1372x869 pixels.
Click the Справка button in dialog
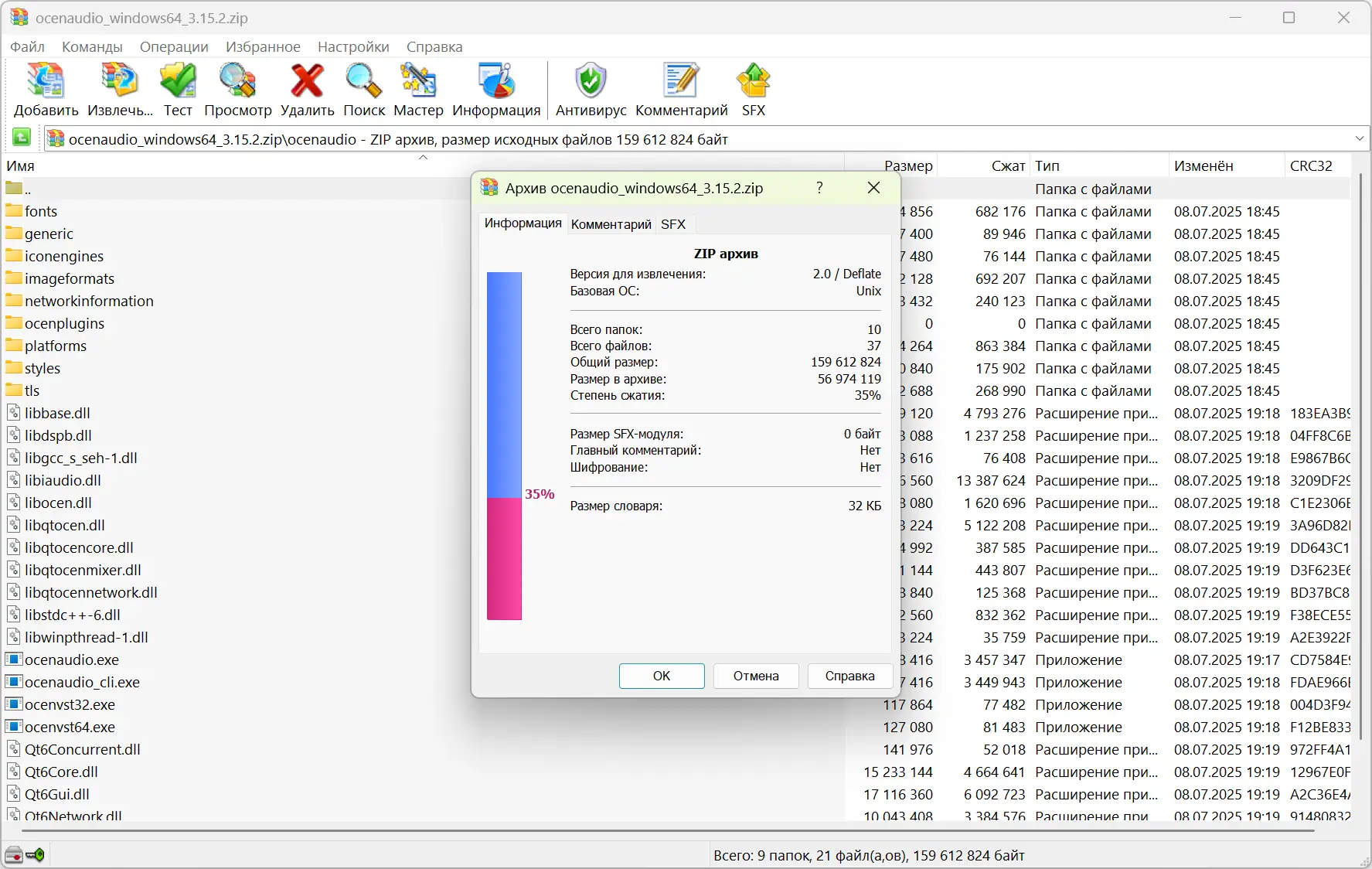849,676
